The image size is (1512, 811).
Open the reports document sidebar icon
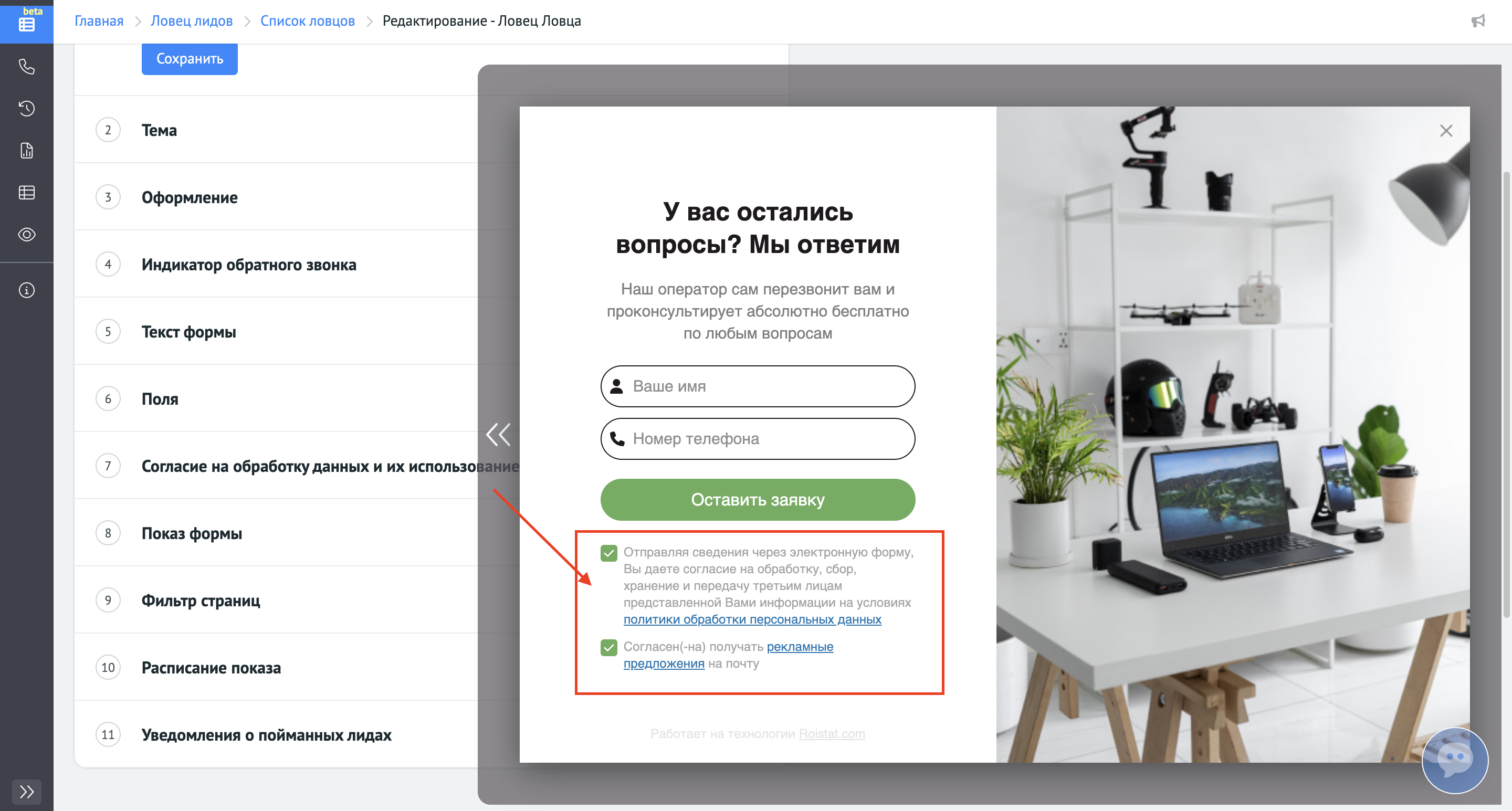coord(26,151)
